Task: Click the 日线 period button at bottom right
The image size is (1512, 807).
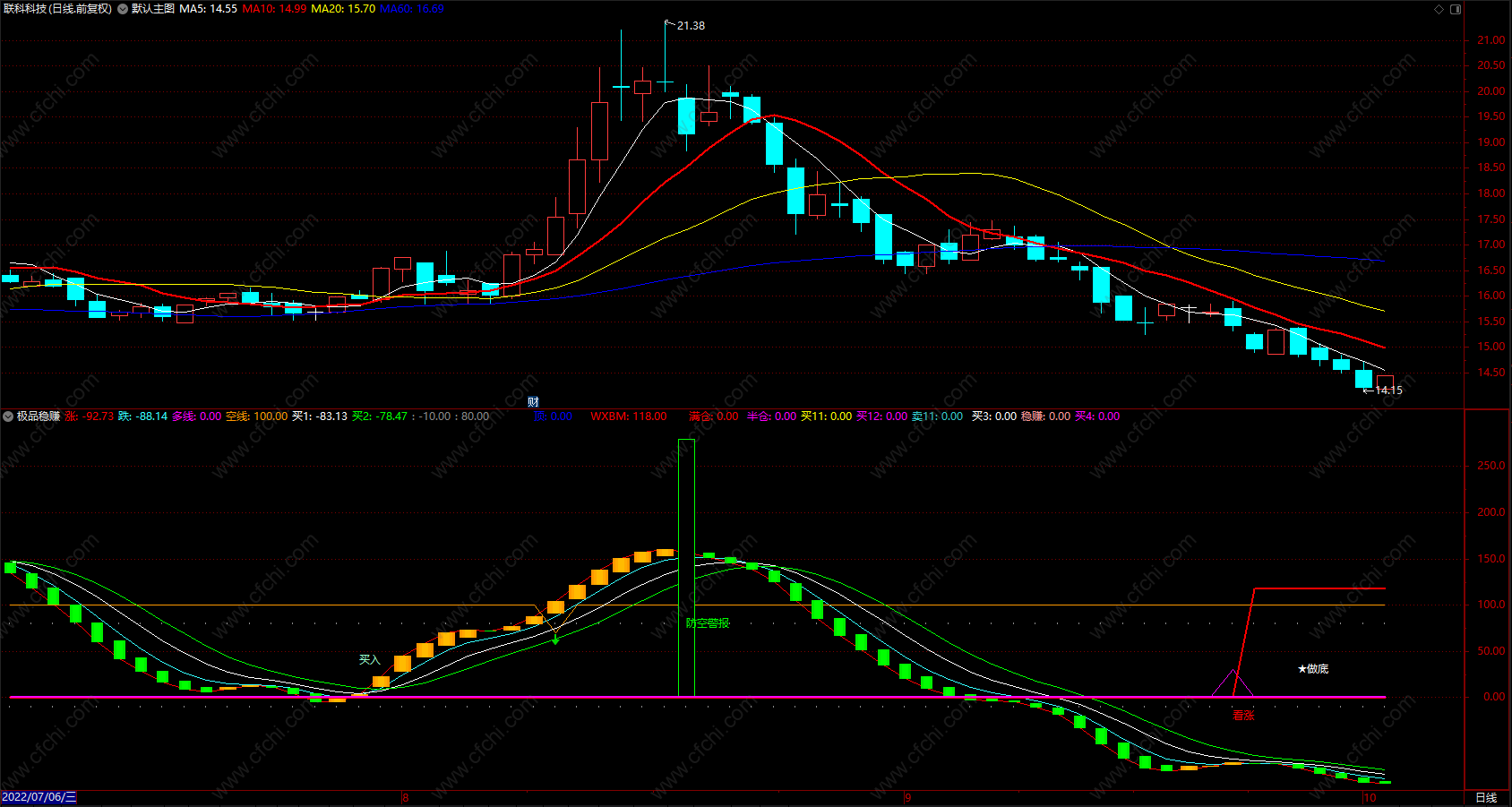Action: click(x=1486, y=797)
